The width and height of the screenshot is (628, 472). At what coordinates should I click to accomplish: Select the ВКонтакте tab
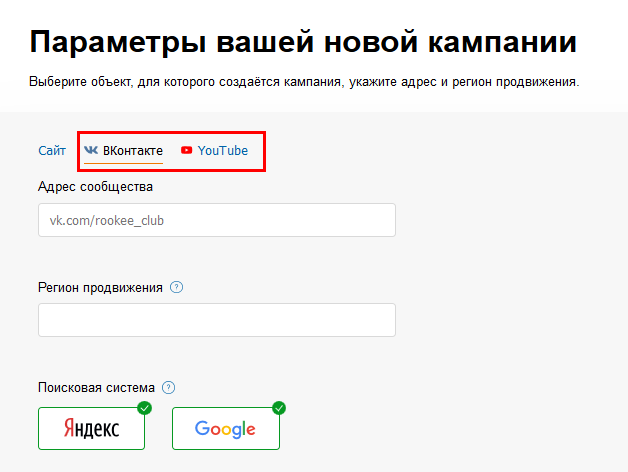pos(123,151)
